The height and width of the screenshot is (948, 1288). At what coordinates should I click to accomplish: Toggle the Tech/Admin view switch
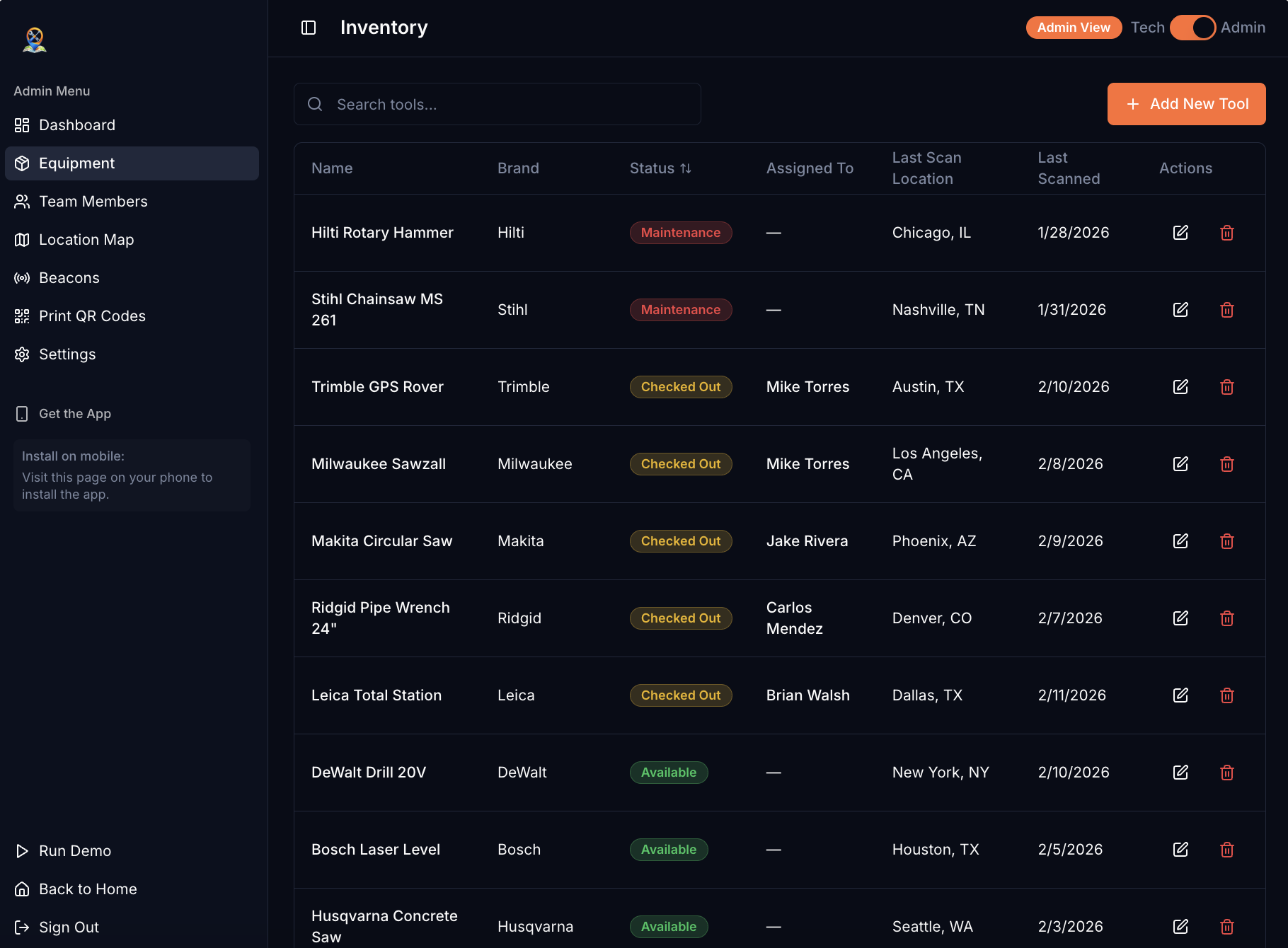(x=1192, y=28)
